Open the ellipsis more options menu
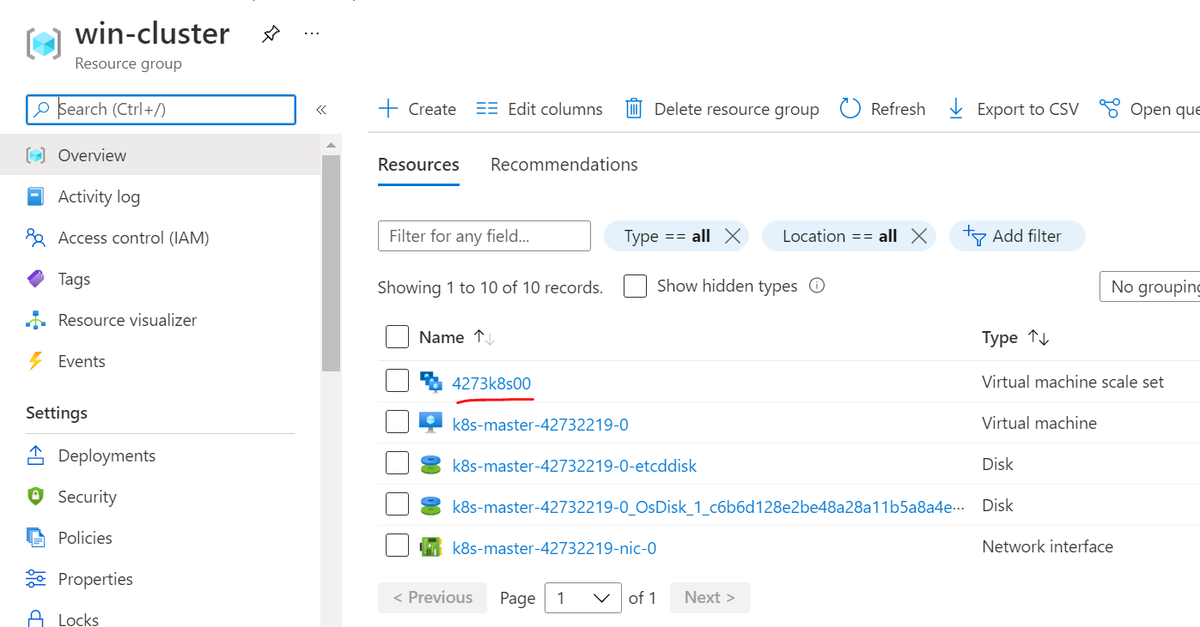 312,34
